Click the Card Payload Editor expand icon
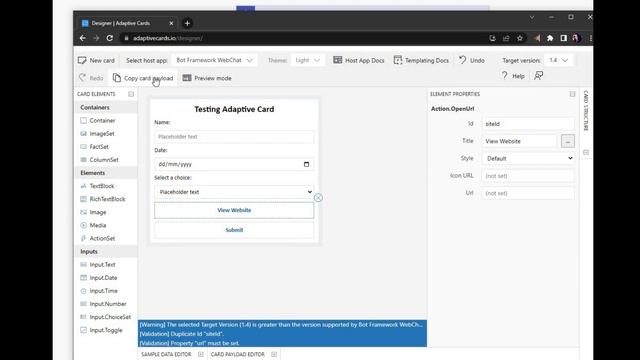This screenshot has width=640, height=360. tap(274, 354)
